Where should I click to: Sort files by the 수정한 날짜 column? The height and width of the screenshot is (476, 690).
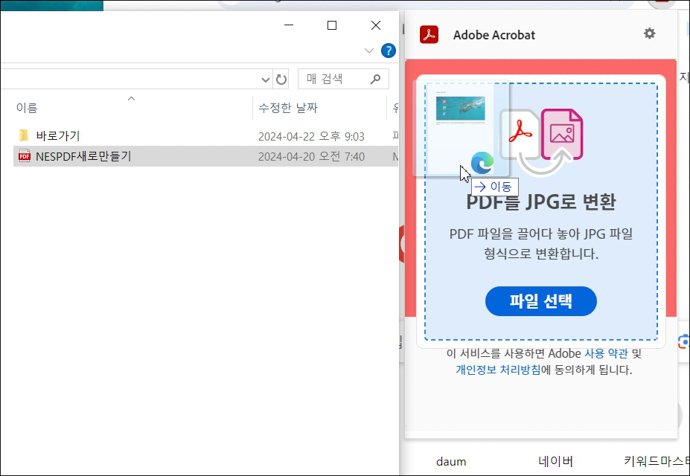tap(288, 108)
